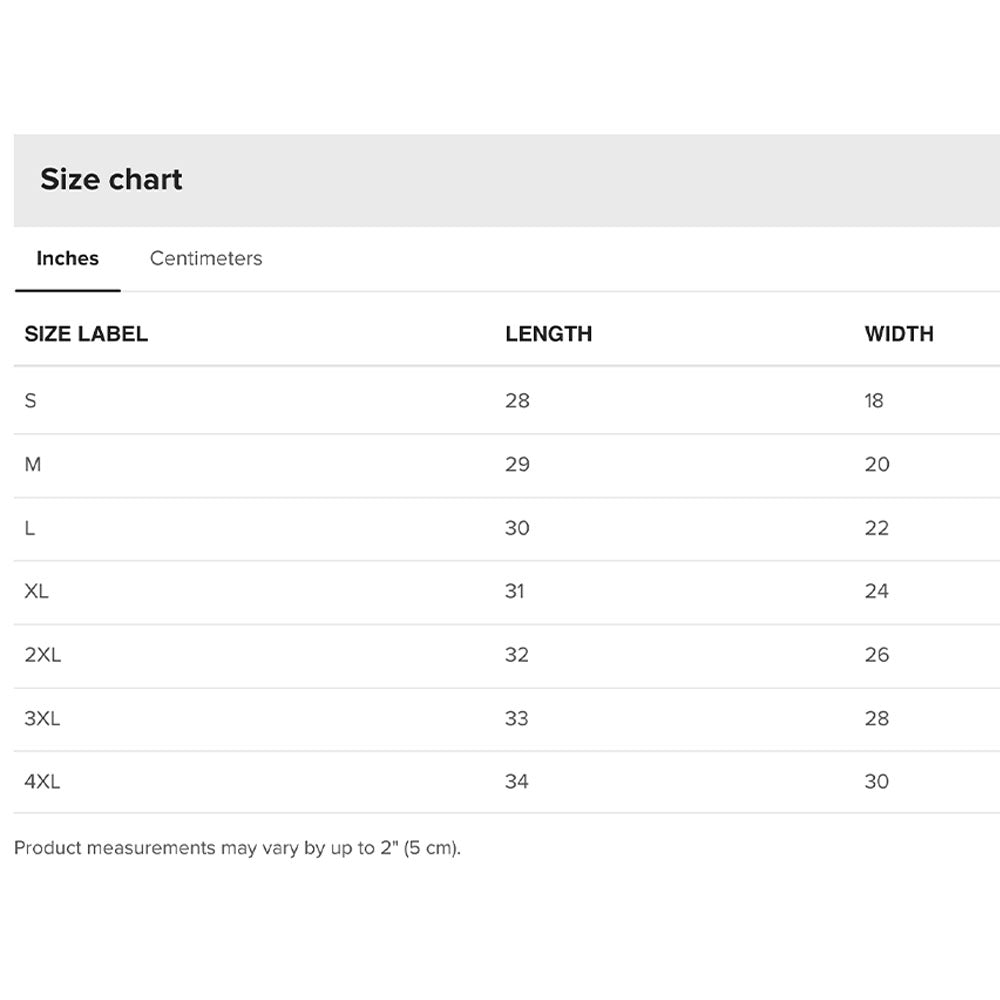Viewport: 1000px width, 1000px height.
Task: Click the width value 24 for size XL
Action: coord(876,591)
